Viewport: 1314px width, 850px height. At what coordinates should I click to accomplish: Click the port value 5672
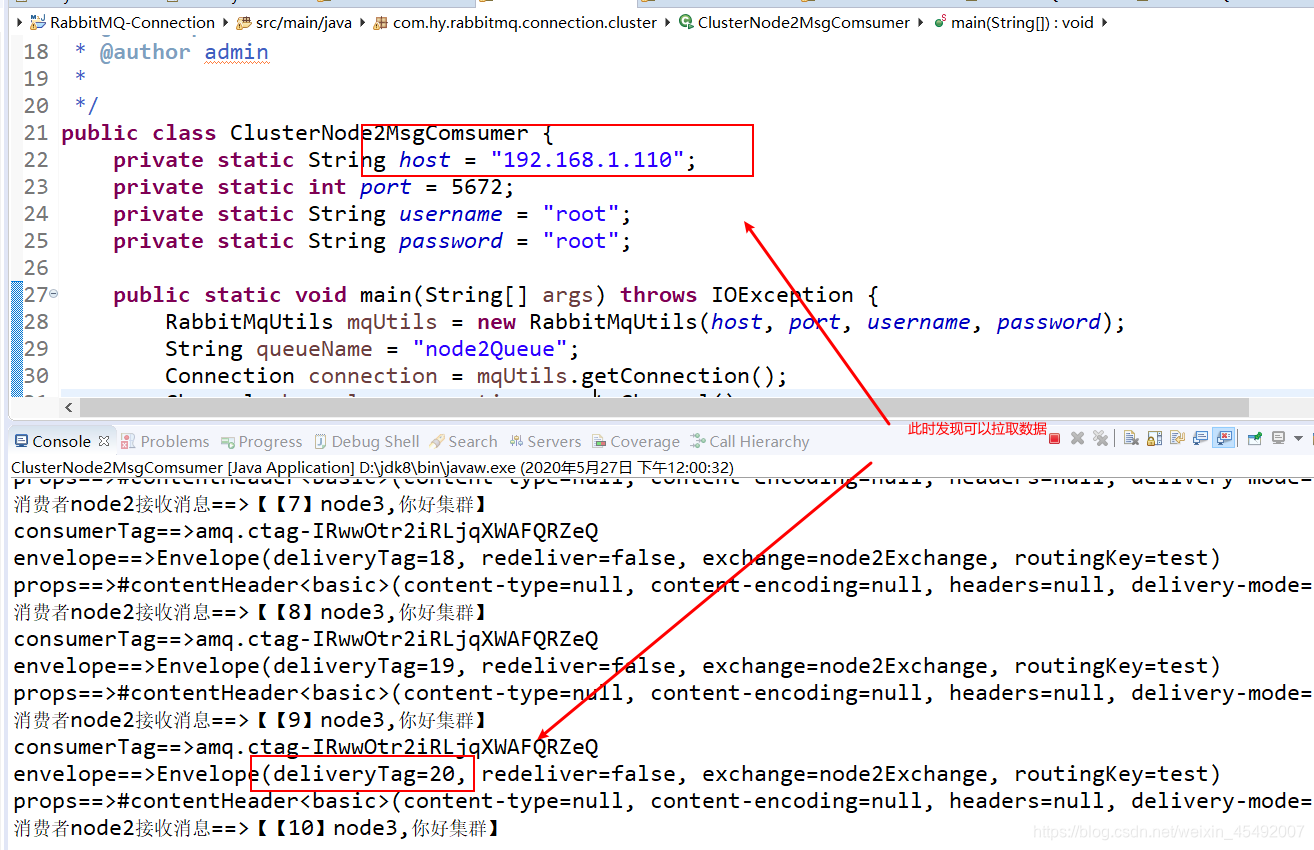(477, 187)
